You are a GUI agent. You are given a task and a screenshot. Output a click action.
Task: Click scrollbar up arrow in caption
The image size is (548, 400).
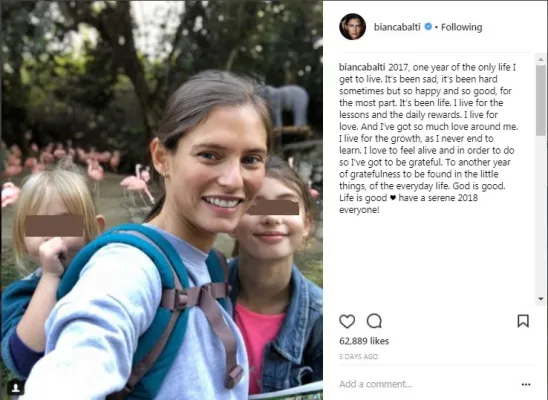tap(541, 60)
